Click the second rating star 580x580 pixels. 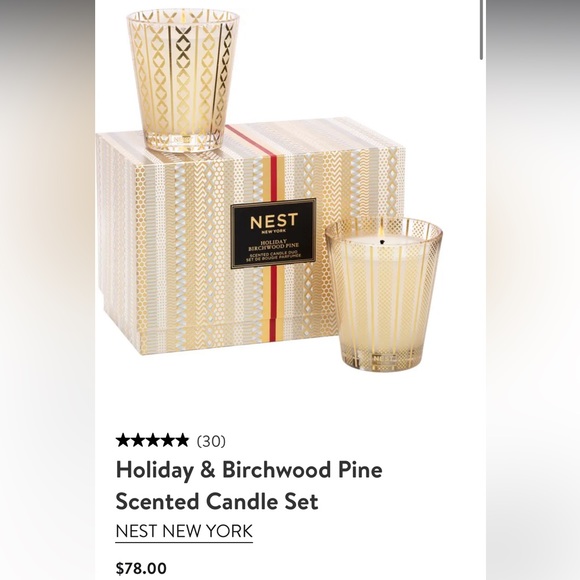click(138, 441)
